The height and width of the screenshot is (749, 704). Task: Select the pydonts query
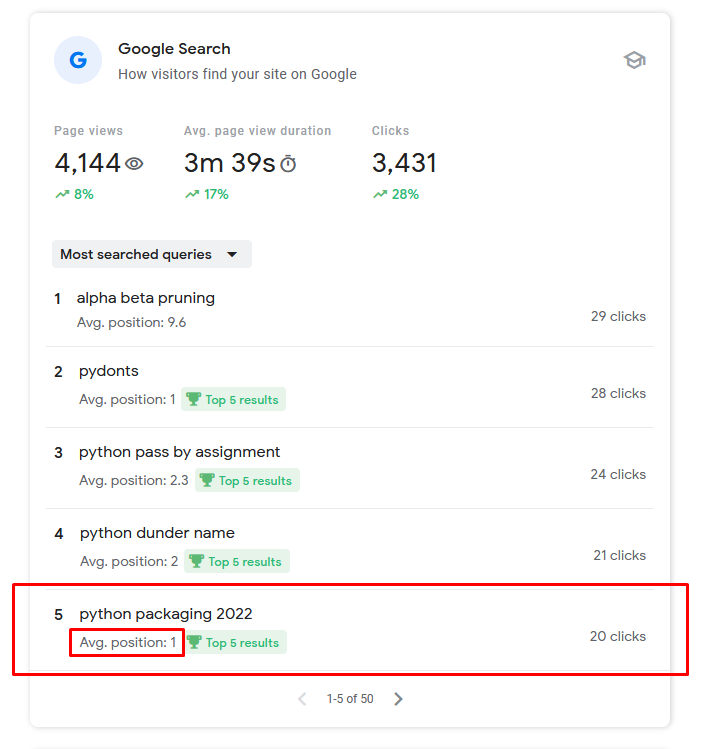(x=108, y=371)
